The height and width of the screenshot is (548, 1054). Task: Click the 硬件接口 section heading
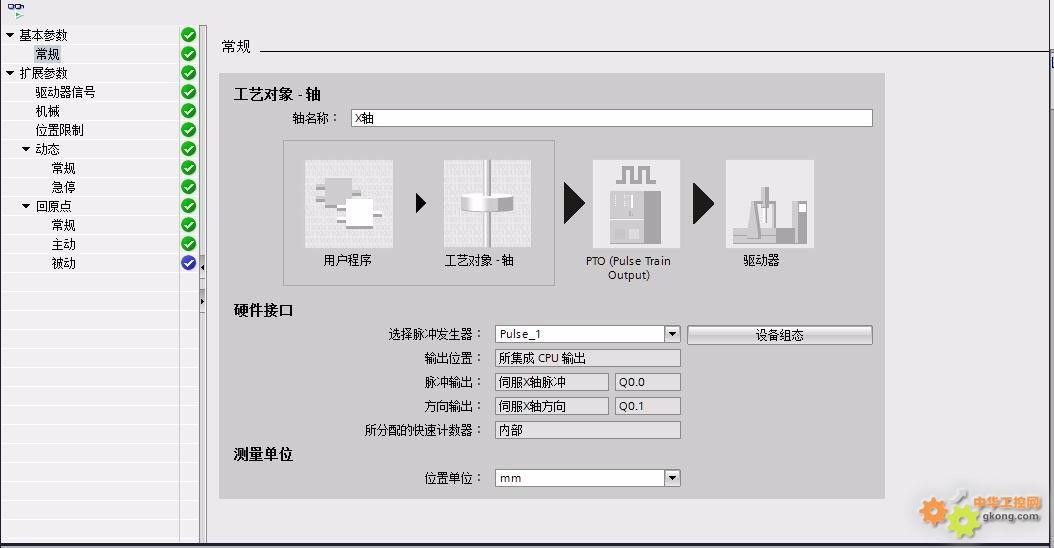pos(264,310)
